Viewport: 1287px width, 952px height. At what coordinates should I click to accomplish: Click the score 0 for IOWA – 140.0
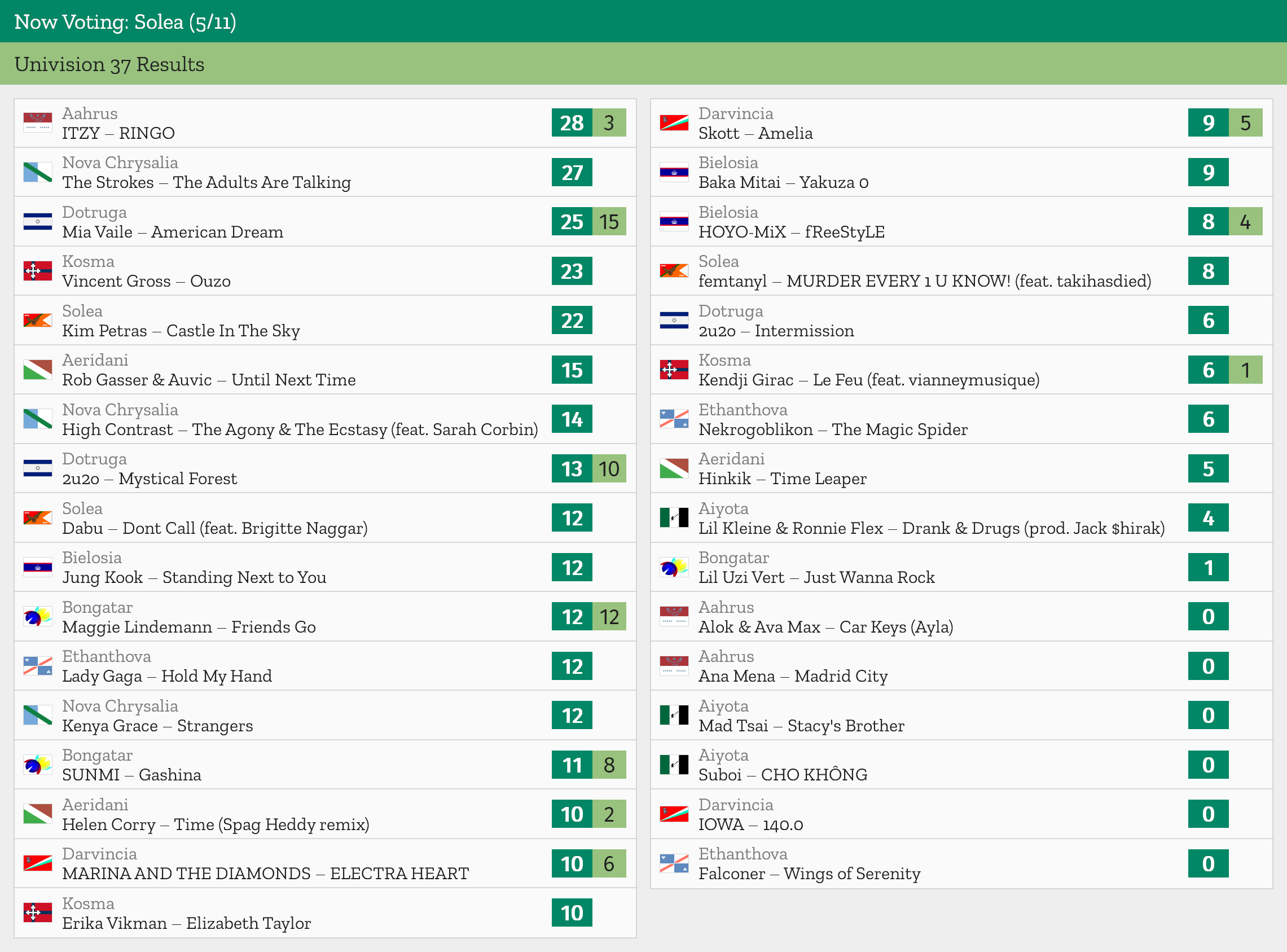(x=1208, y=814)
